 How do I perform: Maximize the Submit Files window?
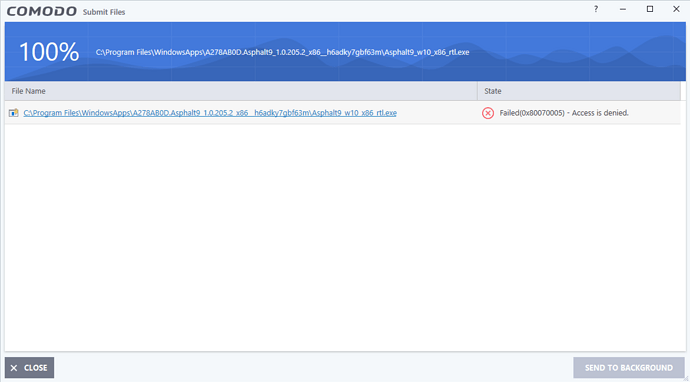pos(650,9)
